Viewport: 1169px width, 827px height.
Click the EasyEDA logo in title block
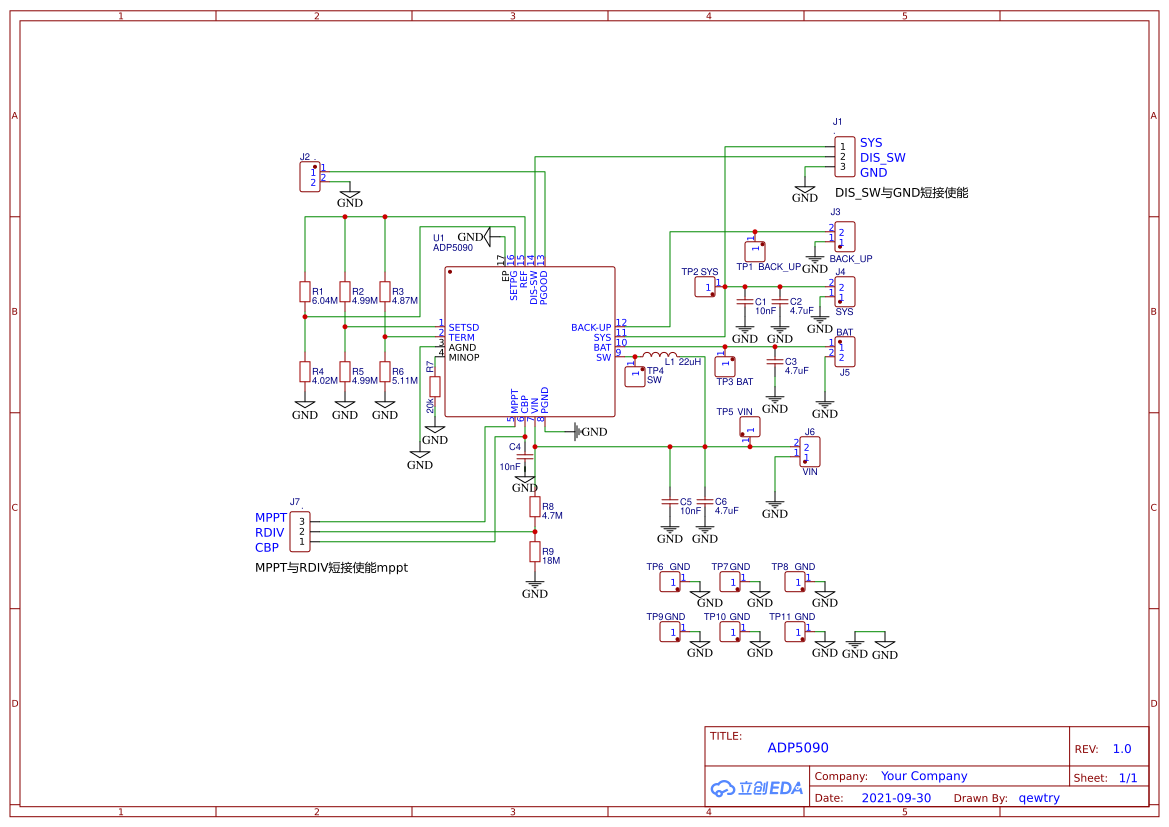click(756, 788)
